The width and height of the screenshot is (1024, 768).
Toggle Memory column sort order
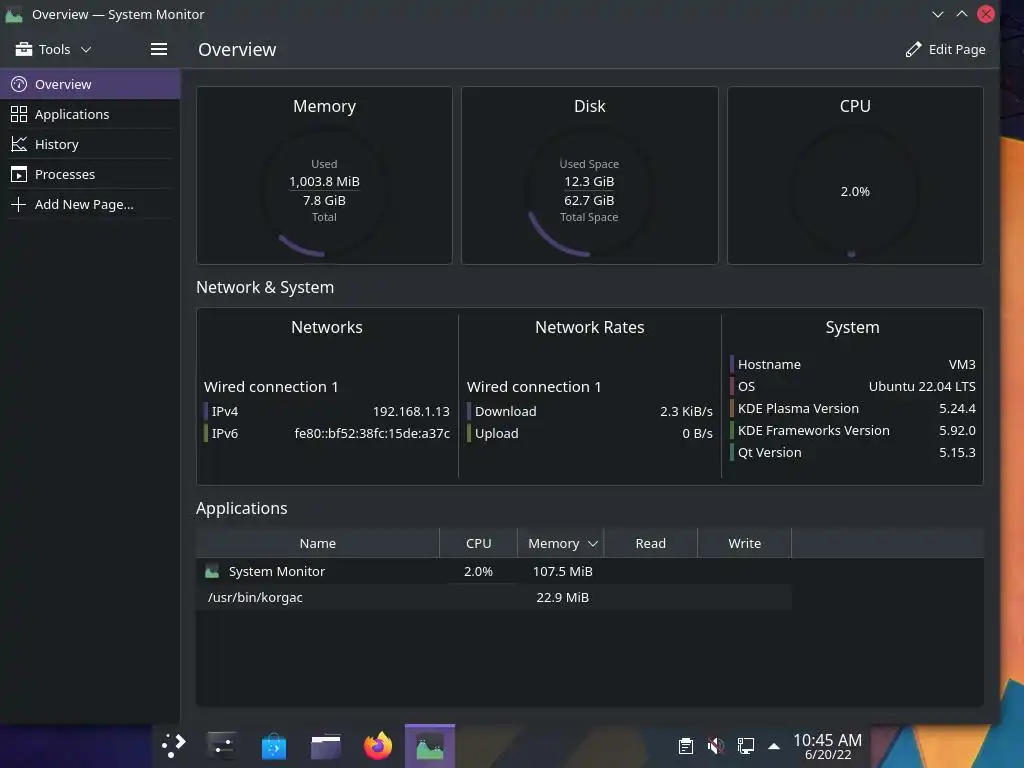click(x=561, y=543)
